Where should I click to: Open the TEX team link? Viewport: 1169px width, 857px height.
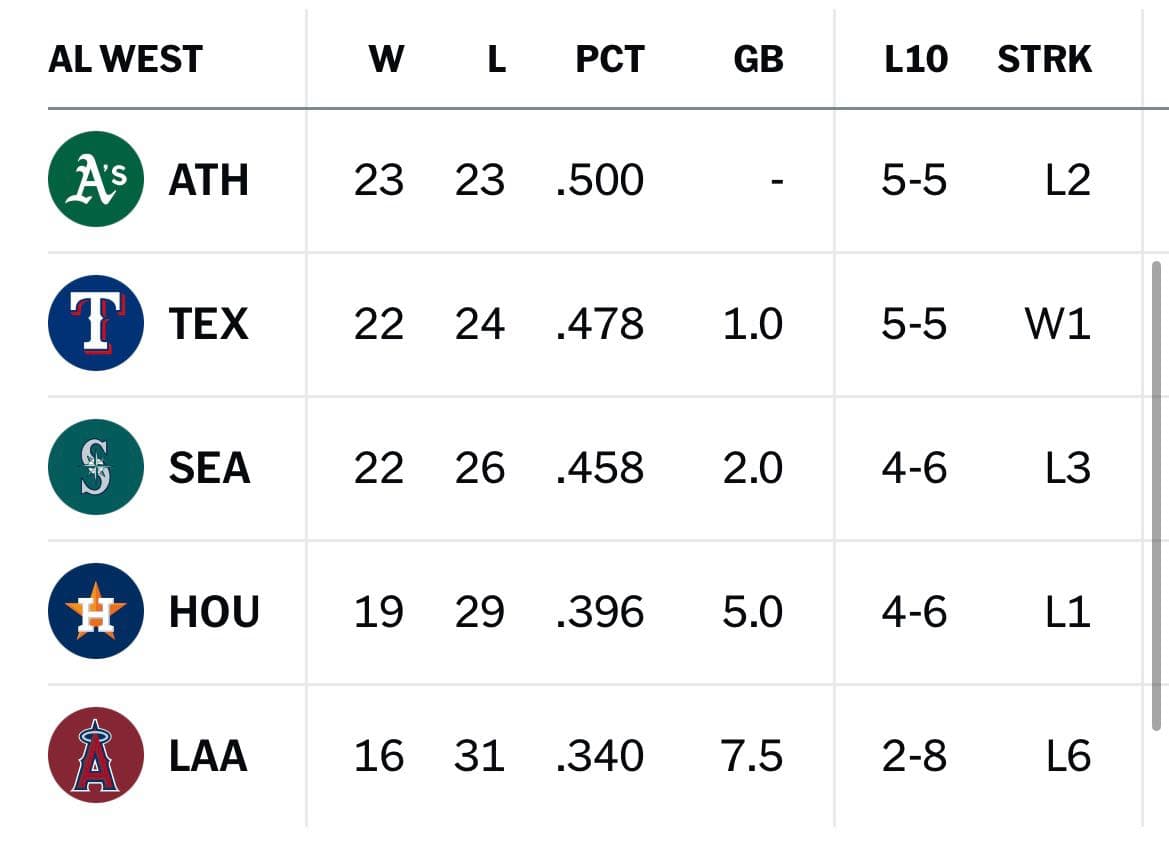(x=209, y=323)
